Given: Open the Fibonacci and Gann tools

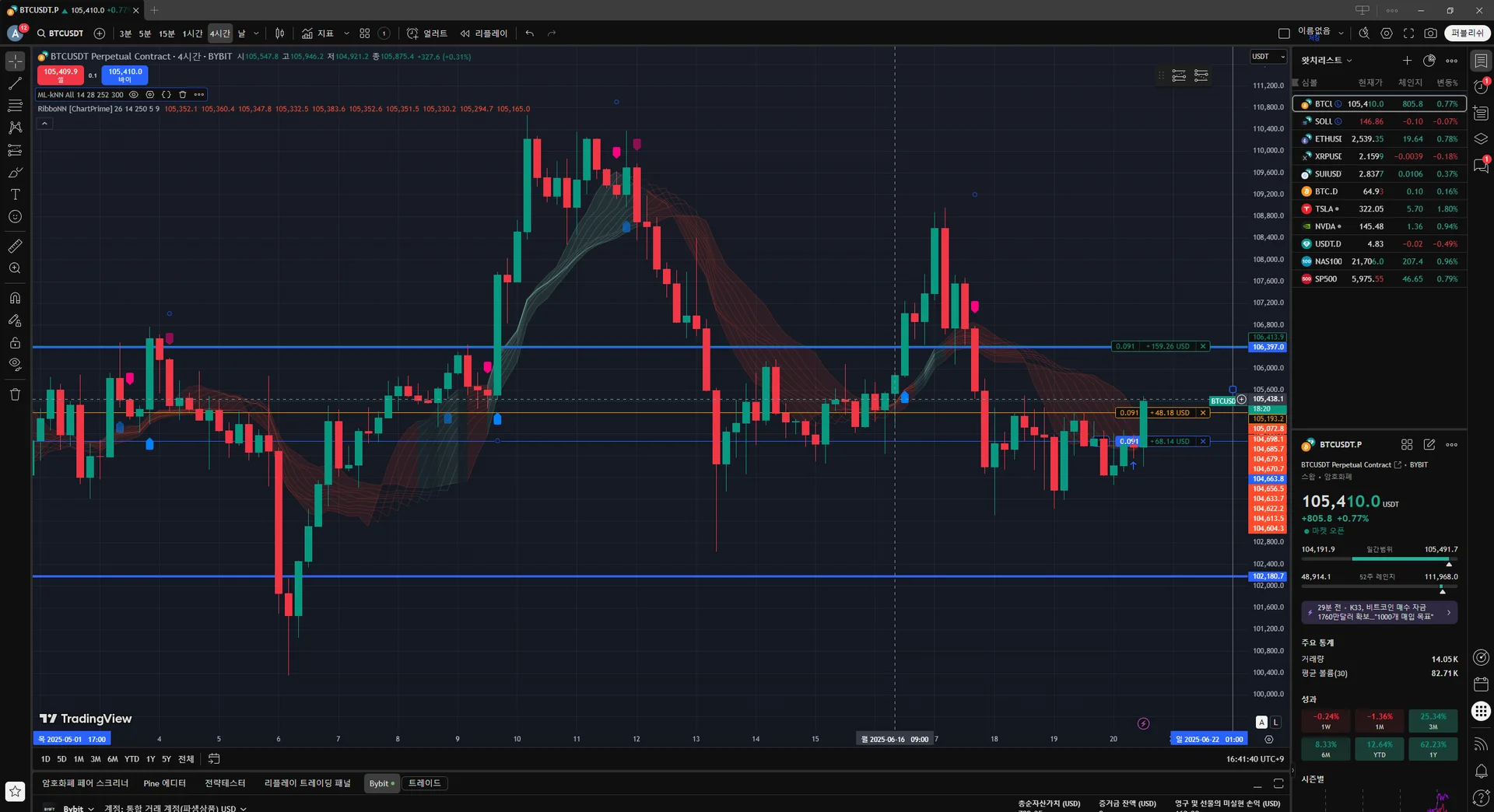Looking at the screenshot, I should pos(15,105).
